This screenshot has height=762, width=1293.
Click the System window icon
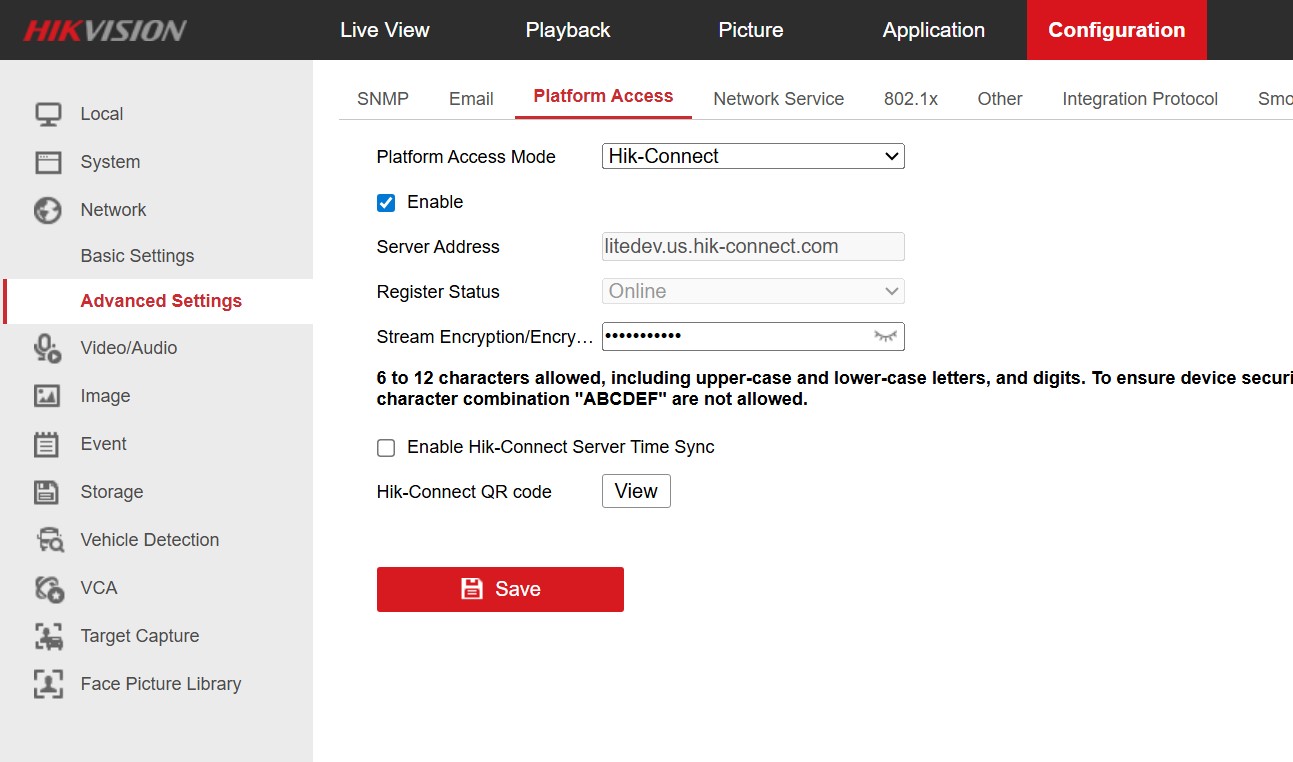47,162
